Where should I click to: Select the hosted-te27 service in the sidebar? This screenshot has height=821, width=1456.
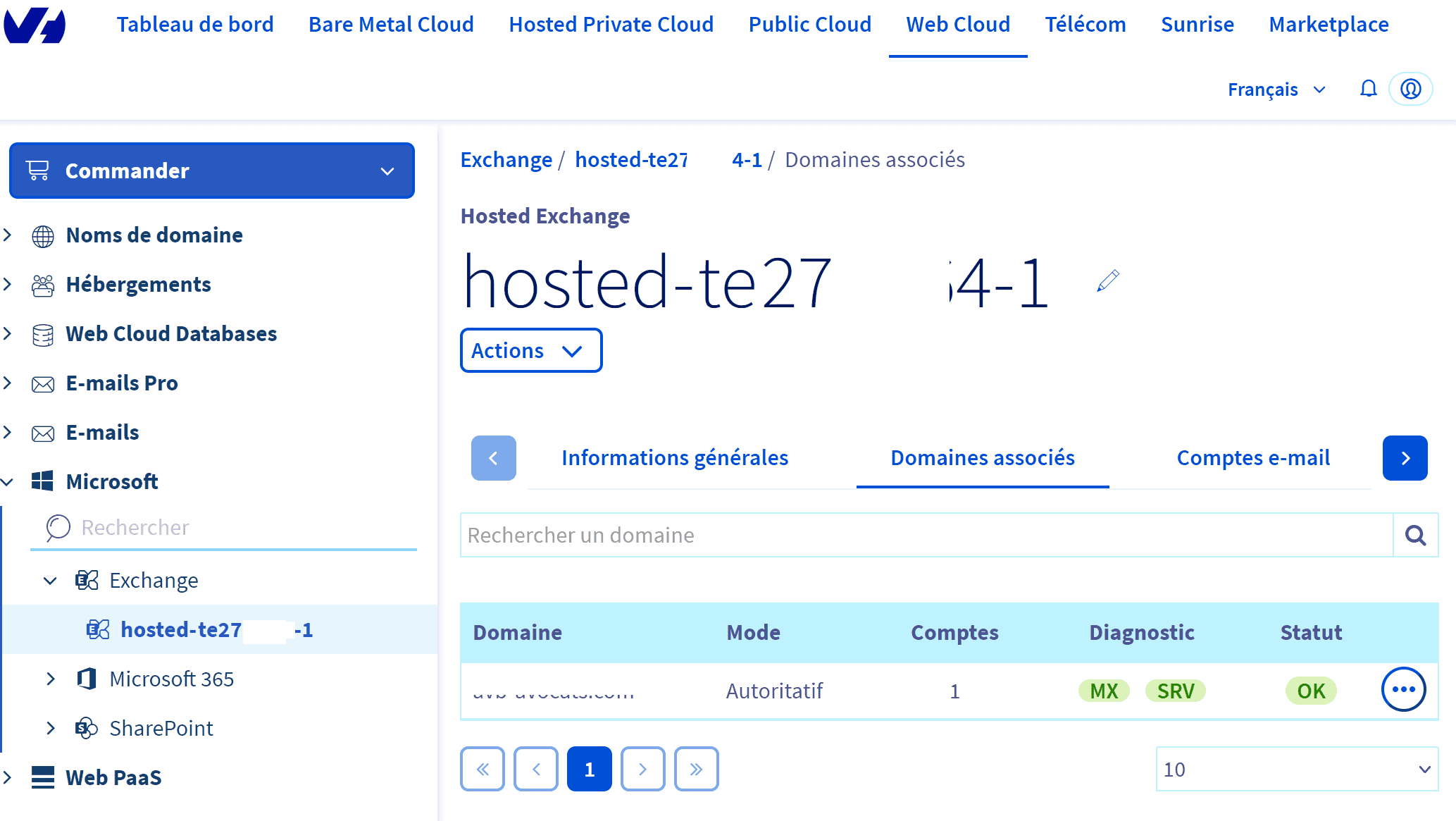pyautogui.click(x=217, y=629)
